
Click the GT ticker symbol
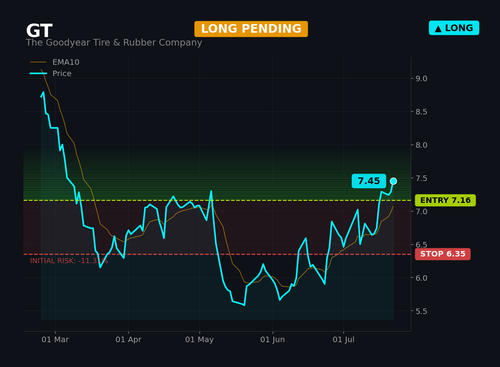coord(39,31)
